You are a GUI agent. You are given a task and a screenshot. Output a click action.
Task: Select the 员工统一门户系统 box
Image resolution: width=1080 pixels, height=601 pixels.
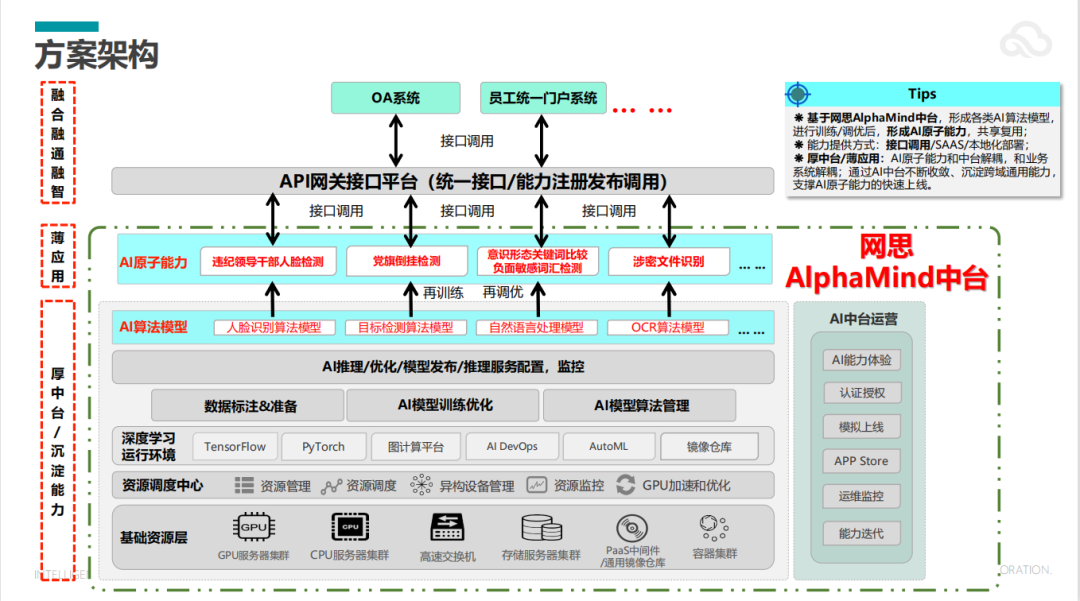point(543,98)
